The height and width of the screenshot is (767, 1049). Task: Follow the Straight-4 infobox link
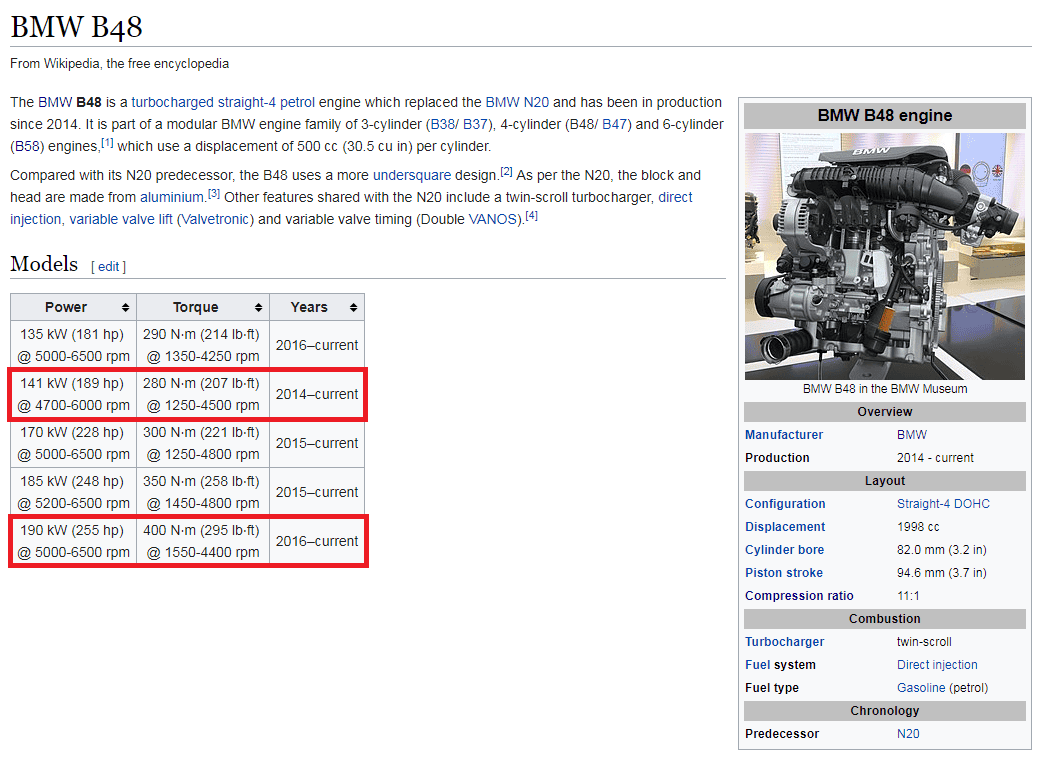point(923,504)
